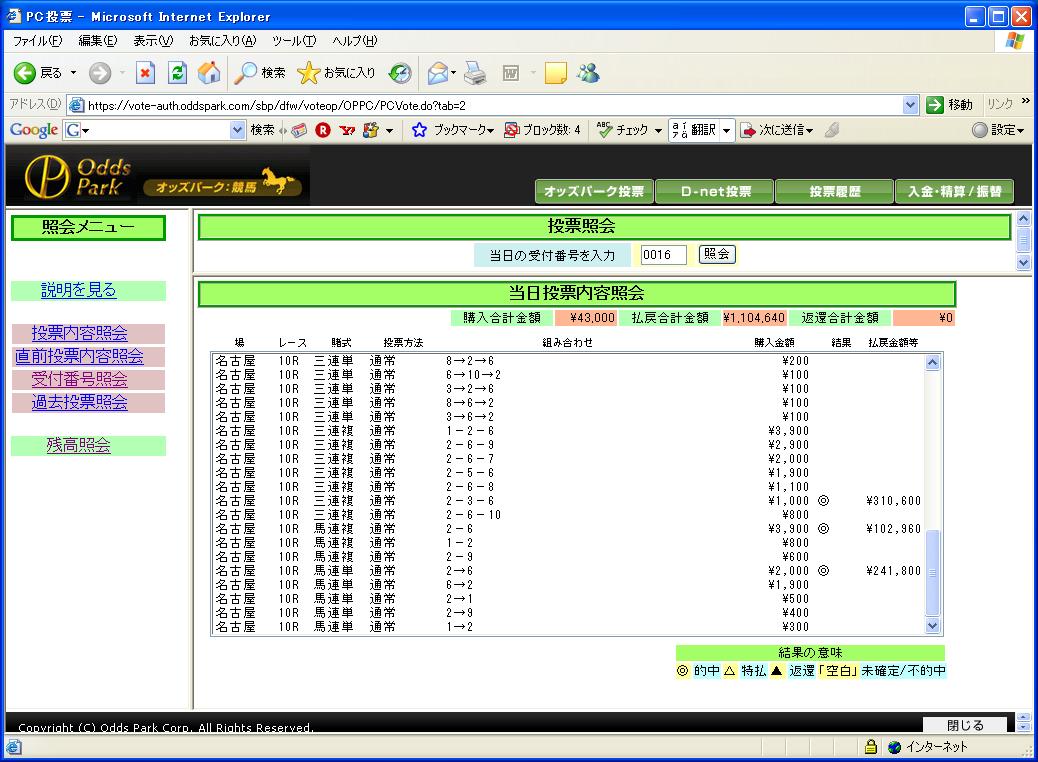Open the 受付番号照会 link
1038x762 pixels.
(x=79, y=379)
